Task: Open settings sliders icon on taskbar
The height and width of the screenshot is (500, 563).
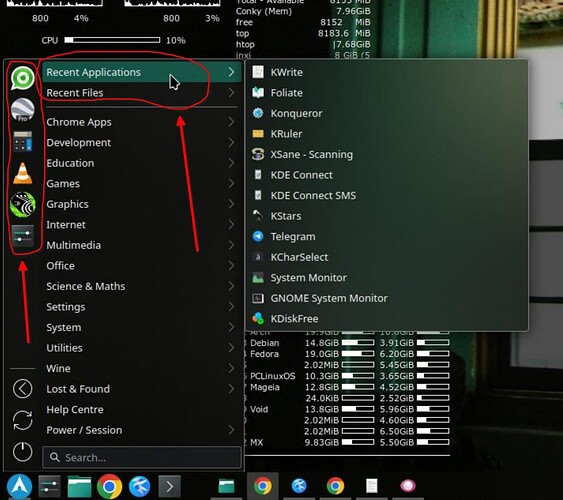Action: click(50, 487)
